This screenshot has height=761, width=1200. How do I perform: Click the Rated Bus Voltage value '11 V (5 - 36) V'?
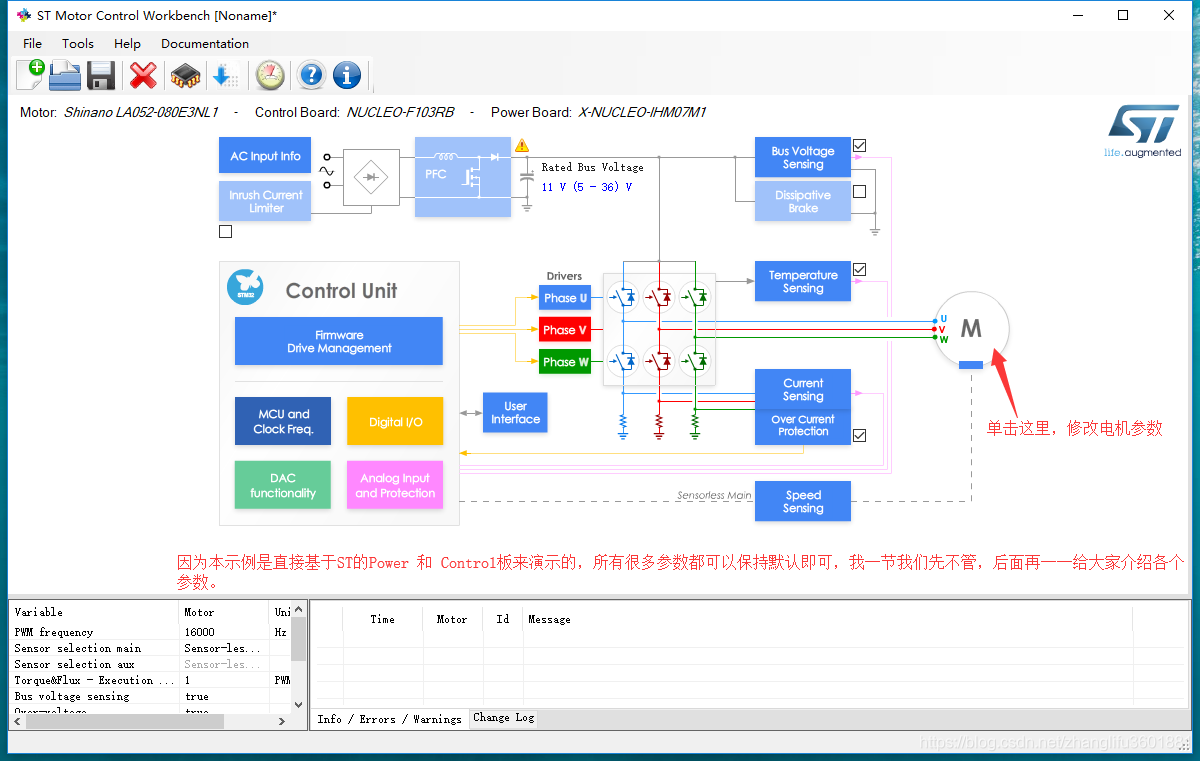pos(587,187)
